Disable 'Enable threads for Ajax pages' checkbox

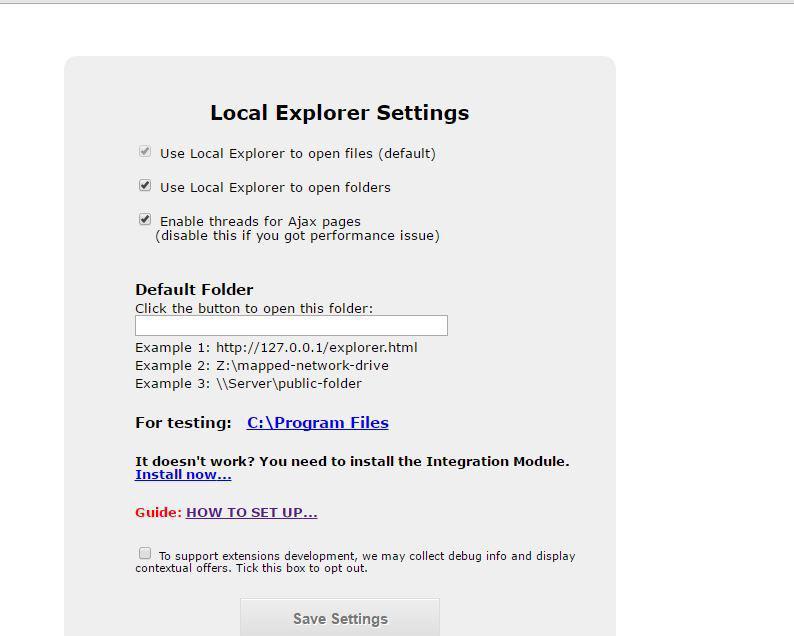pos(145,219)
